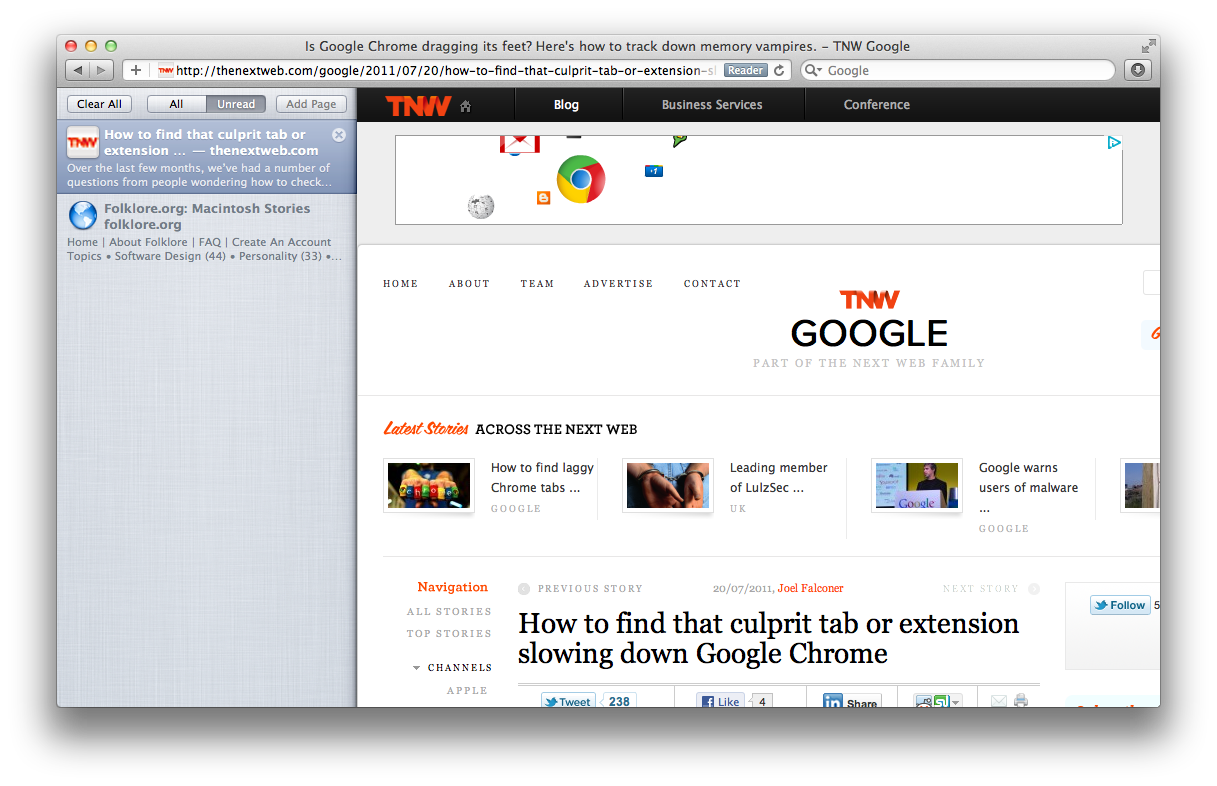
Task: Click the tweet count 238
Action: [x=619, y=701]
